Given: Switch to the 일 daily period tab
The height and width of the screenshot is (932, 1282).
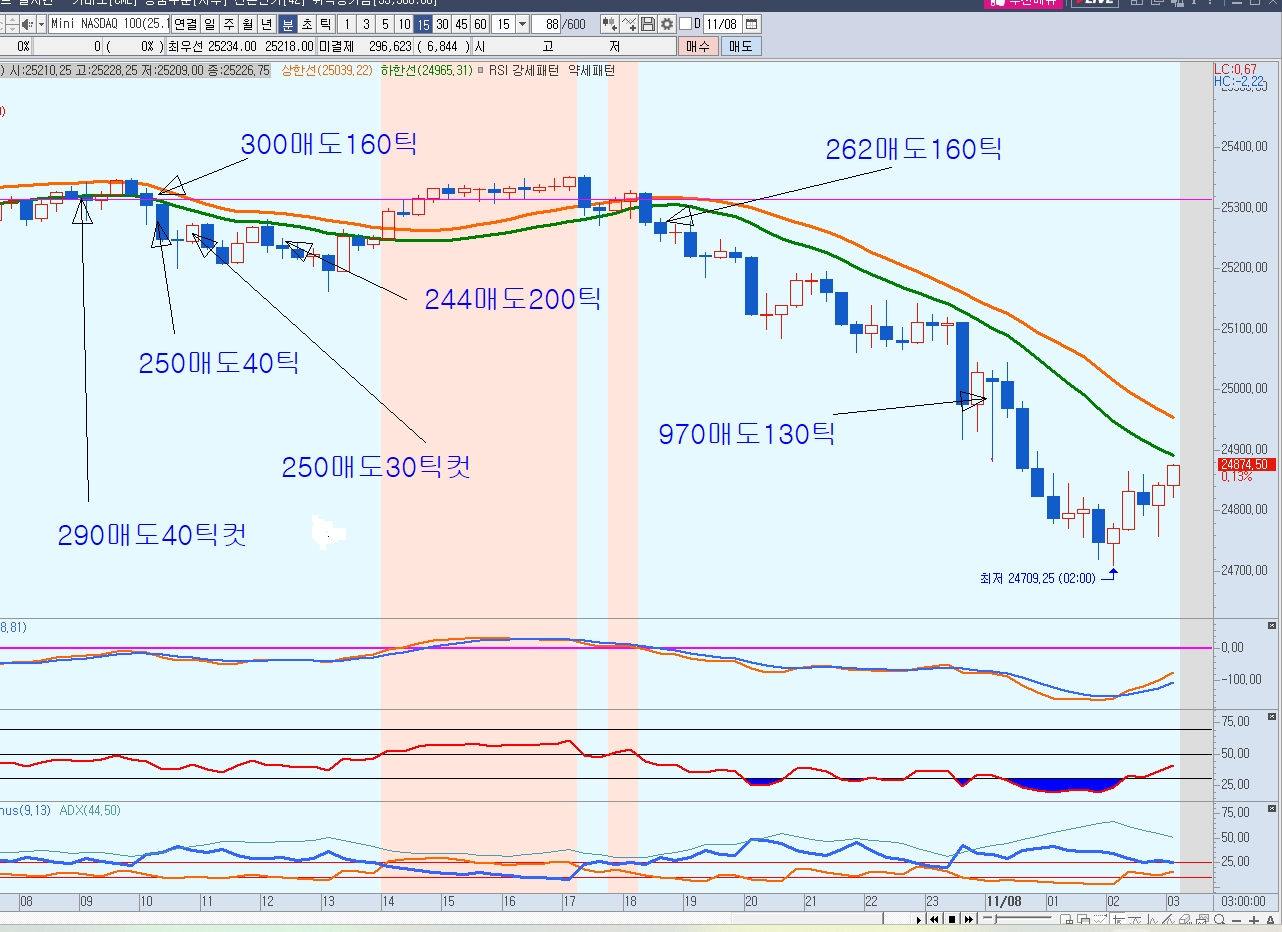Looking at the screenshot, I should pos(209,23).
